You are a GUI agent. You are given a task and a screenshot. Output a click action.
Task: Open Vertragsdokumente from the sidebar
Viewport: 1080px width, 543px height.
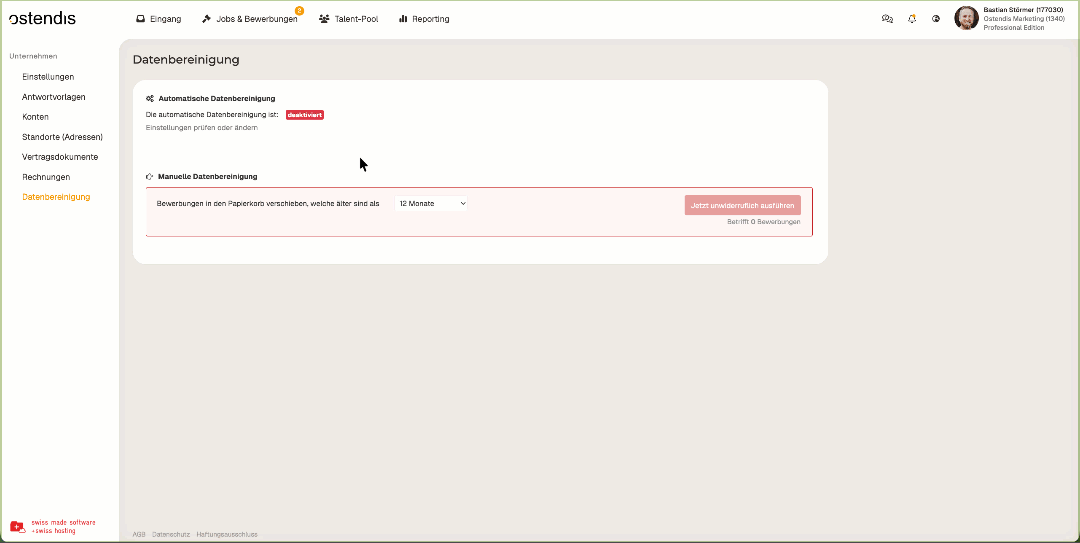pyautogui.click(x=60, y=157)
